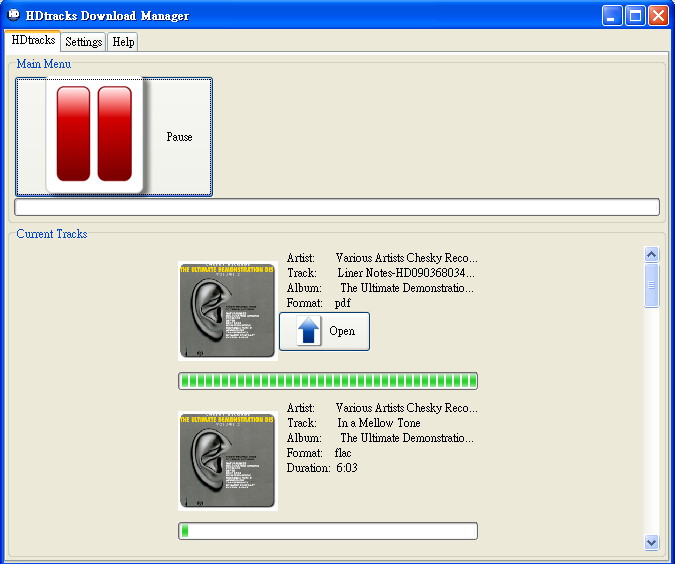Click the Liner Notes full green progress bar
The height and width of the screenshot is (564, 675).
pos(328,381)
